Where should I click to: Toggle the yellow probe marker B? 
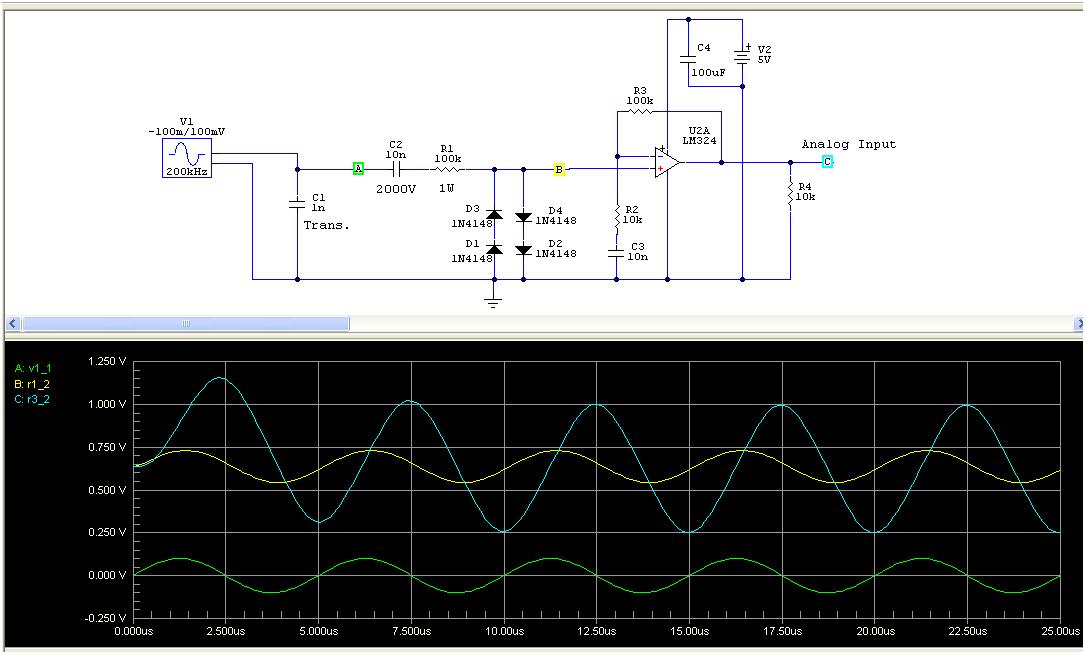(x=559, y=169)
